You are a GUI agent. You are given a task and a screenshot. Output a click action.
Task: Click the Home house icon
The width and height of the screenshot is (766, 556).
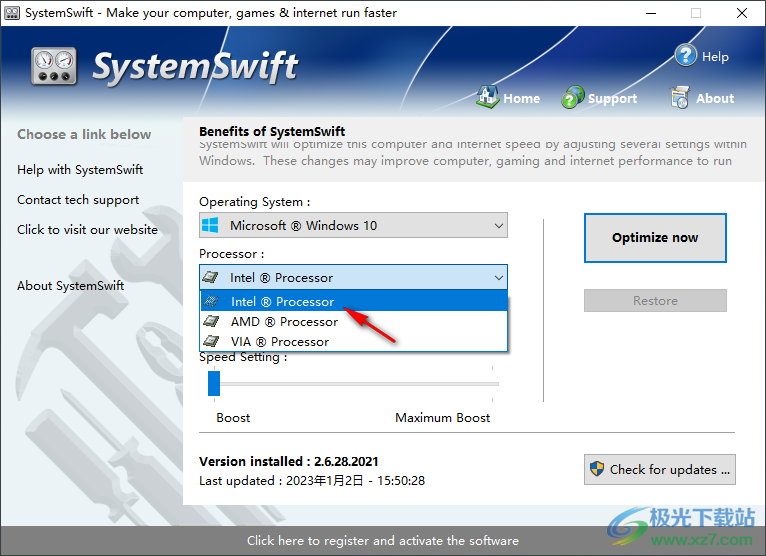click(488, 97)
